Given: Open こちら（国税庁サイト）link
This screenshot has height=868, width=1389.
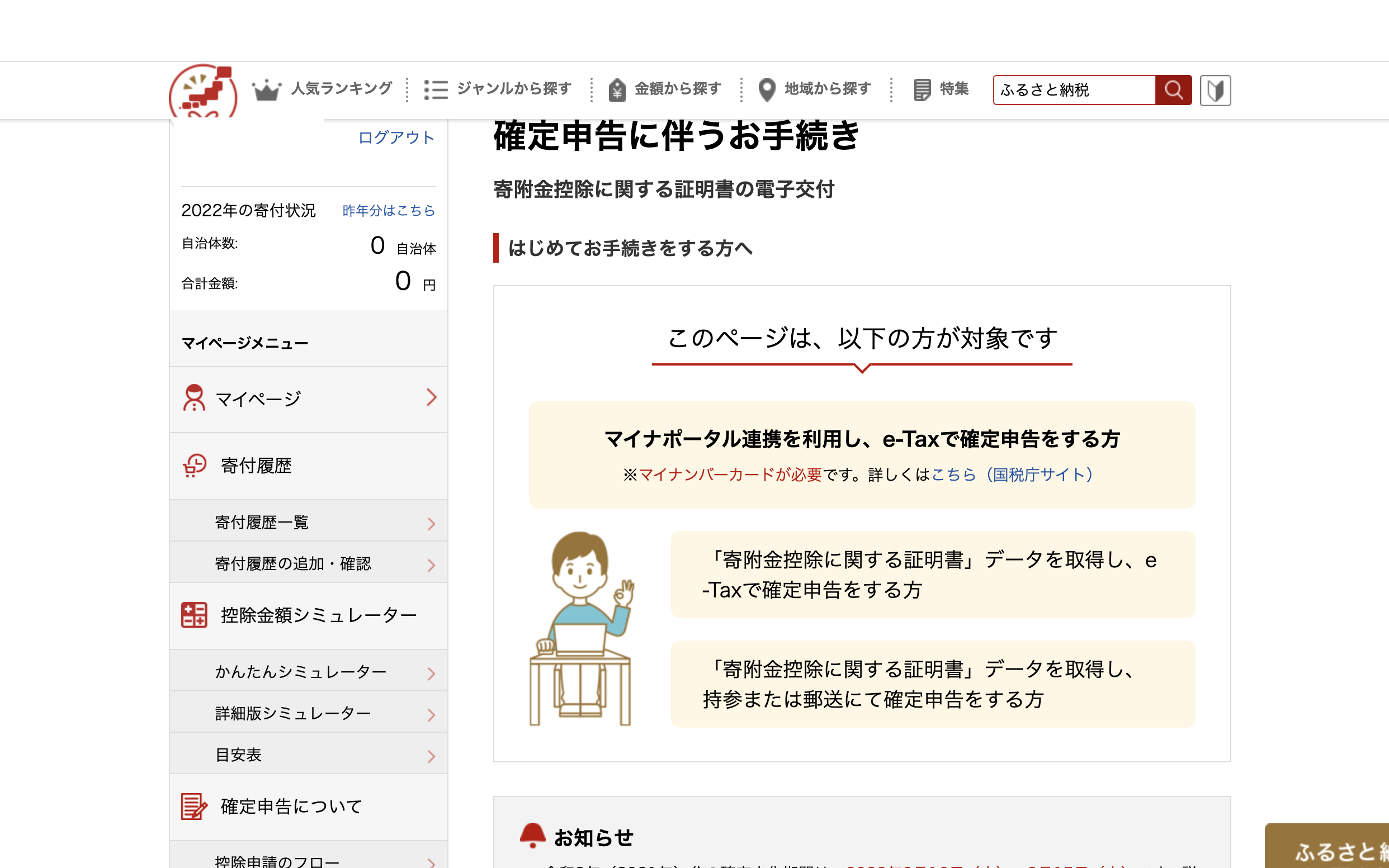Looking at the screenshot, I should pos(1012,475).
